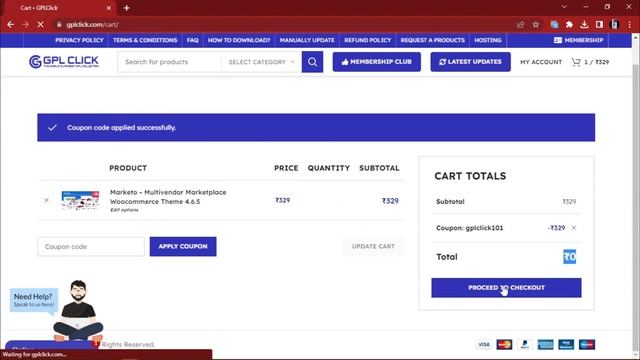Click Membership link in top bar
The image size is (640, 360).
(578, 40)
